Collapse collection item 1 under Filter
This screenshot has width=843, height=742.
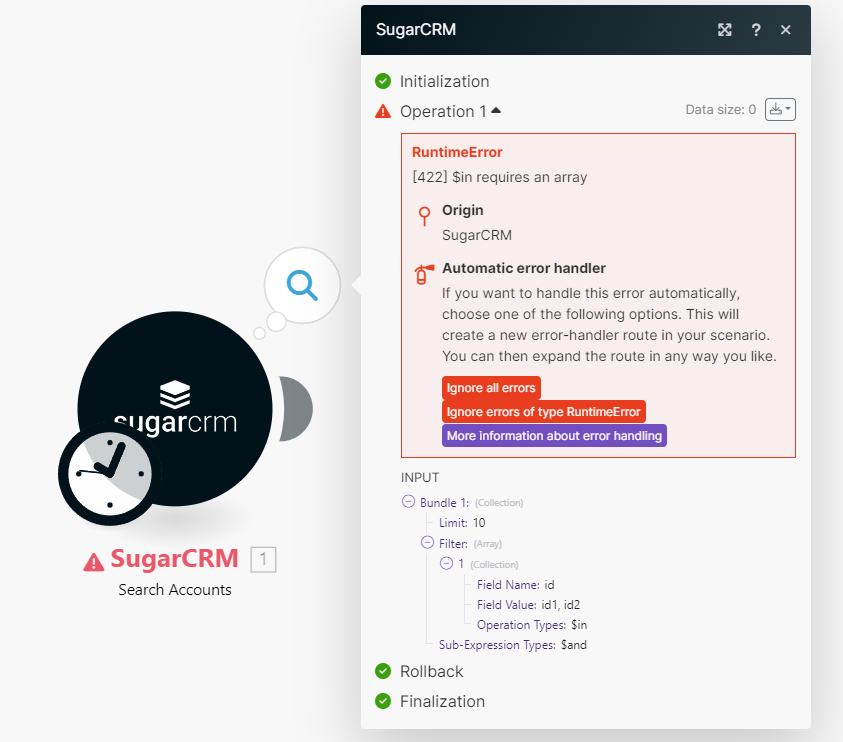[446, 563]
